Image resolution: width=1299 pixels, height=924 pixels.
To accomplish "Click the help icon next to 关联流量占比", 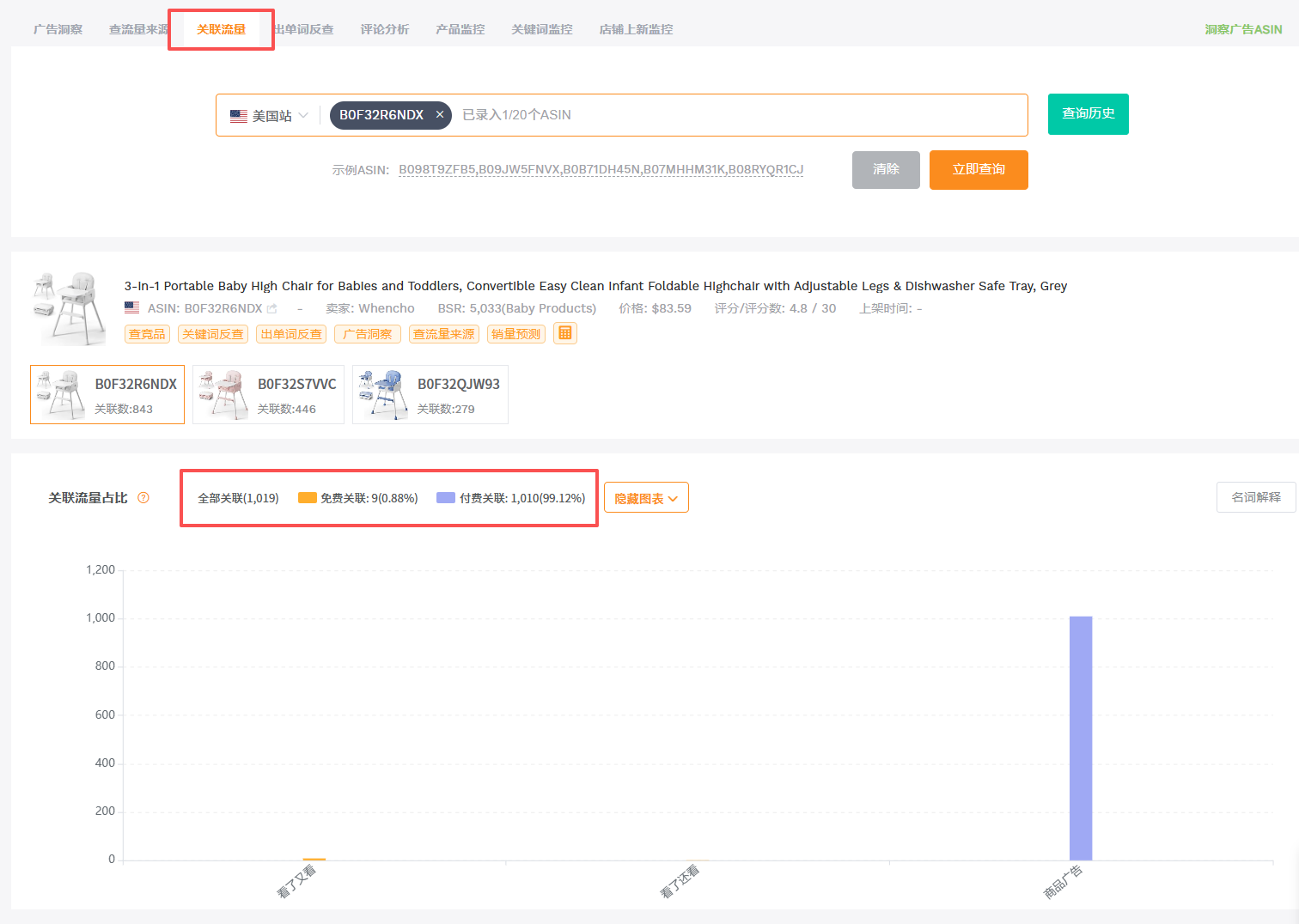I will [x=143, y=498].
